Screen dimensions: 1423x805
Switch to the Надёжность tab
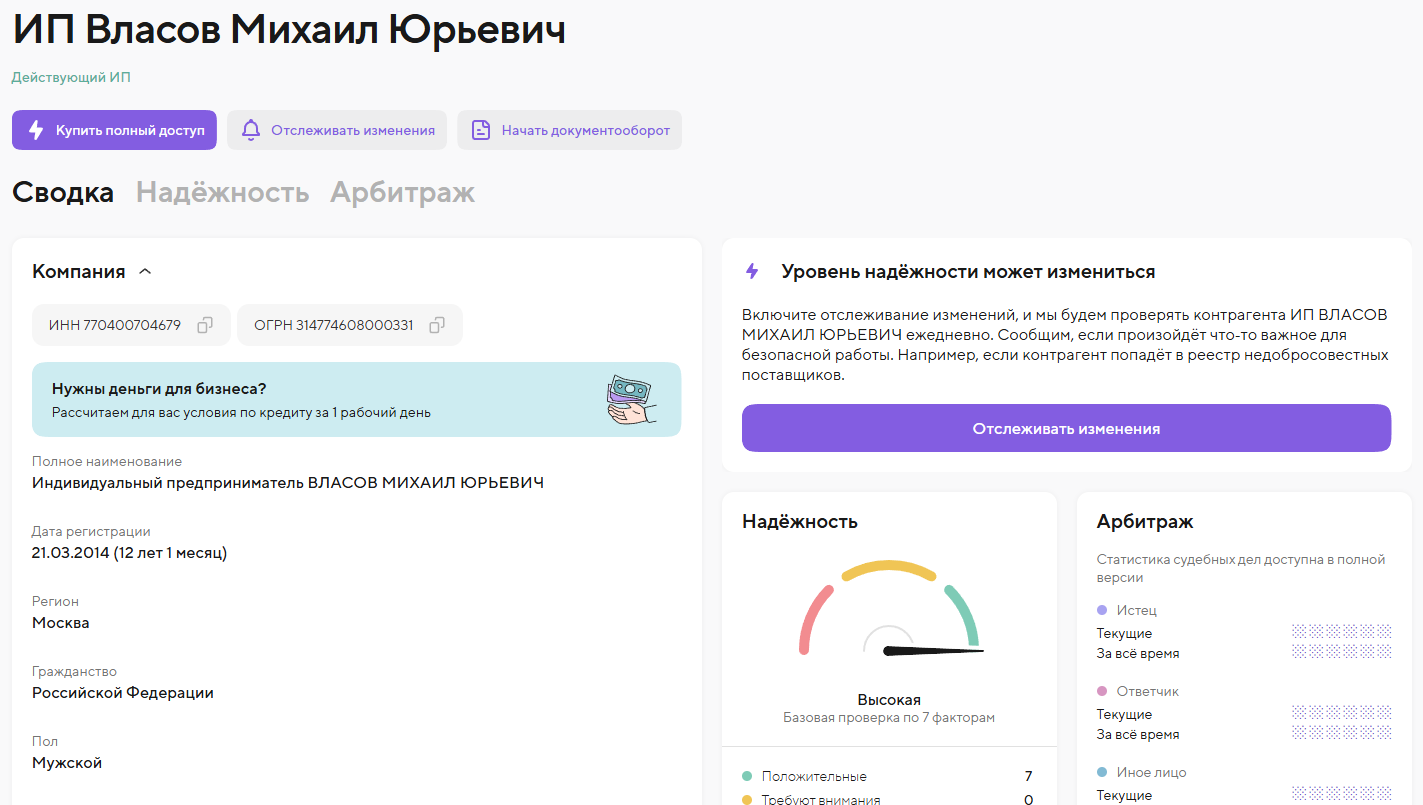click(222, 192)
